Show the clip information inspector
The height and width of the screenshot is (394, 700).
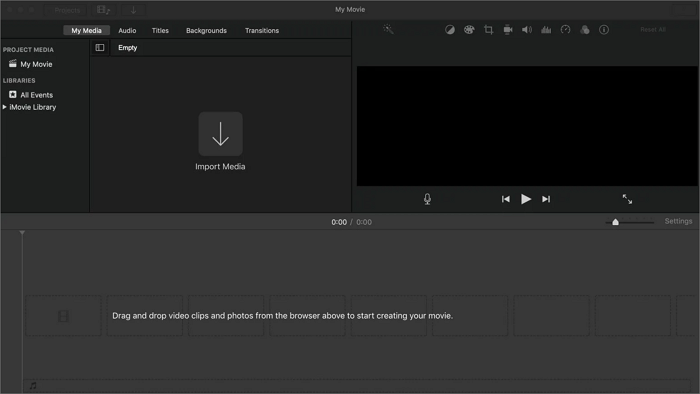click(604, 30)
